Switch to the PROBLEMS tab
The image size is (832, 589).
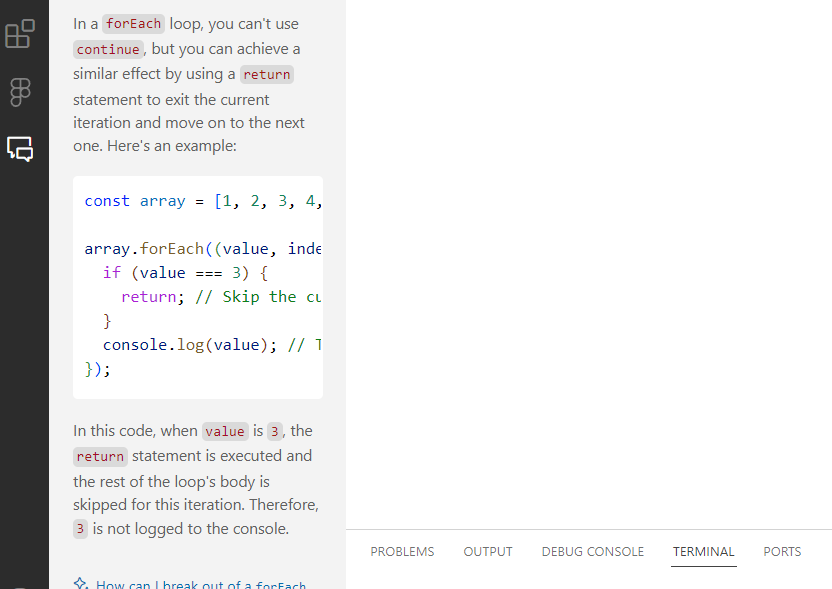click(x=402, y=552)
